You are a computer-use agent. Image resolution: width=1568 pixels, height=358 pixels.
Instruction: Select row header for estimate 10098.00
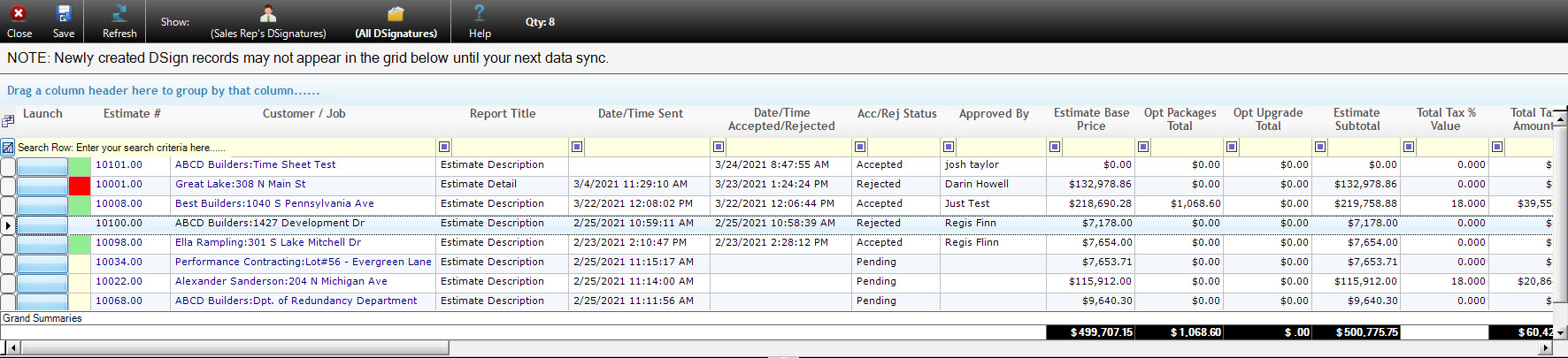coord(8,243)
